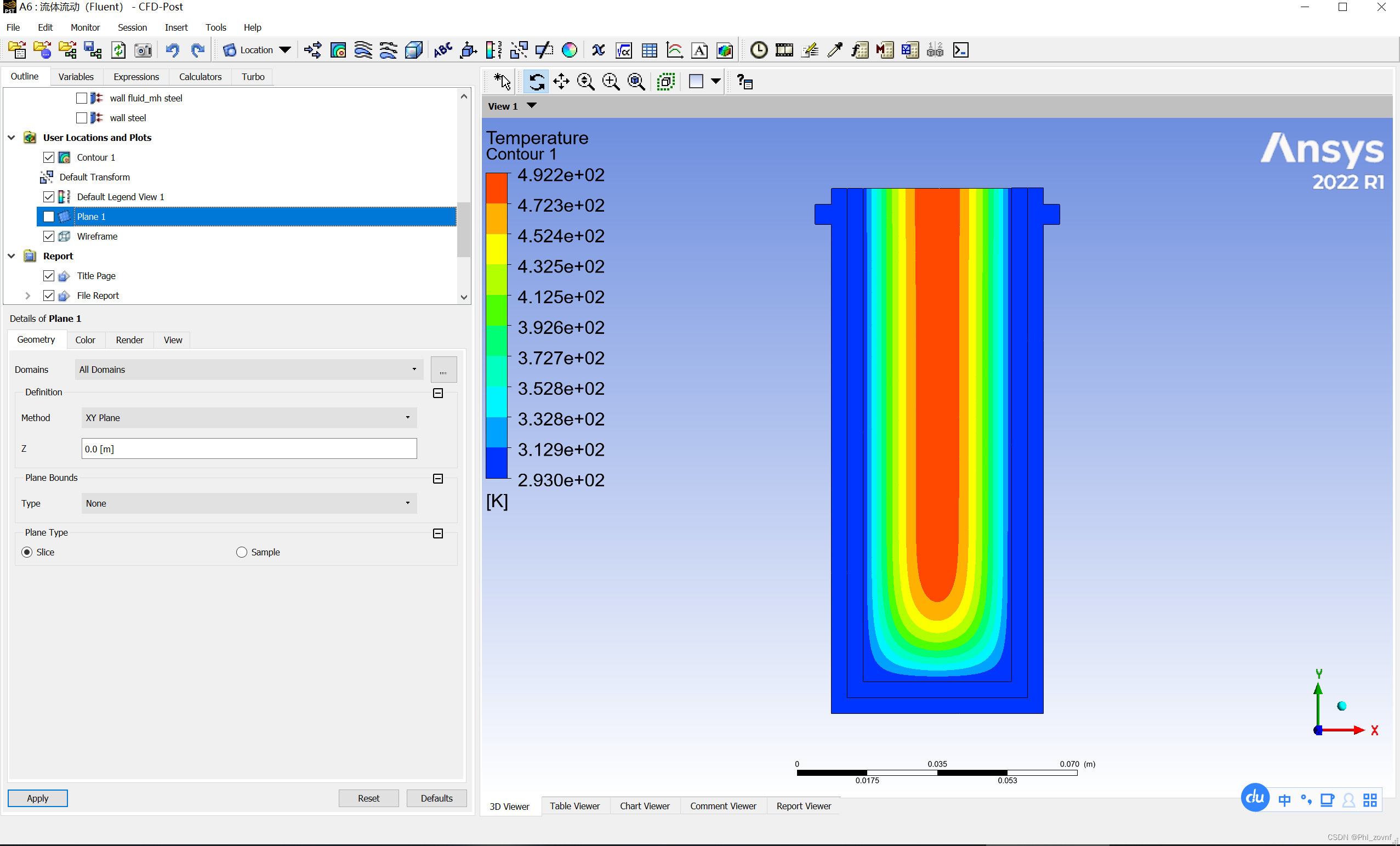Click the Probe eyedropper tool
This screenshot has height=846, width=1400.
click(x=835, y=50)
